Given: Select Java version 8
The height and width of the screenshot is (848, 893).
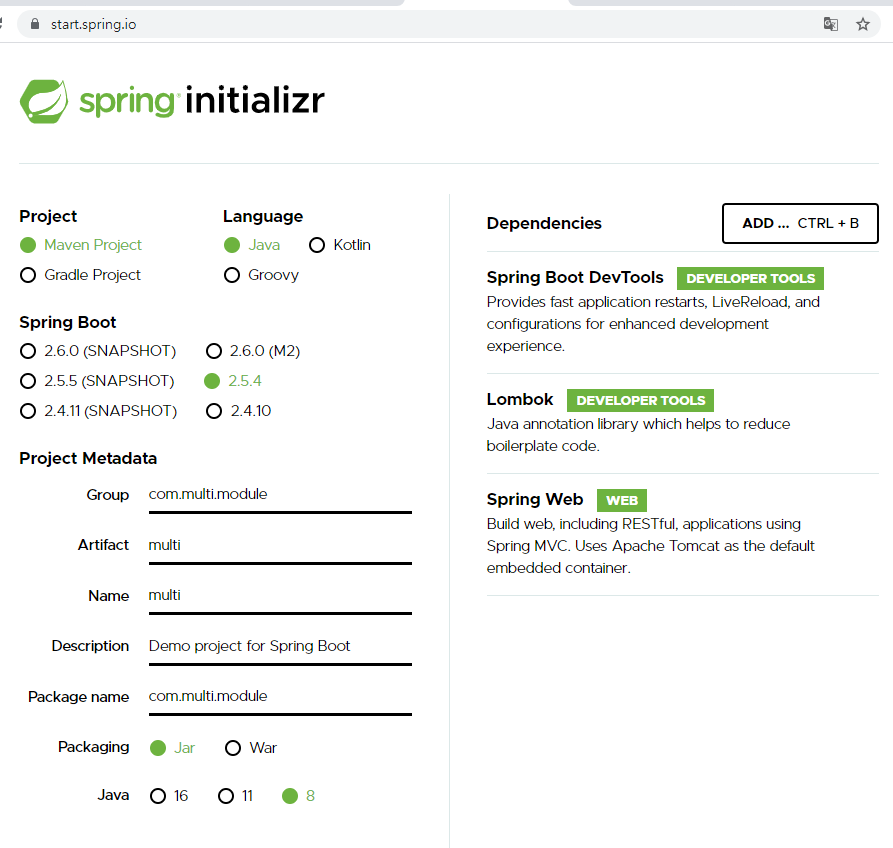Looking at the screenshot, I should tap(290, 796).
